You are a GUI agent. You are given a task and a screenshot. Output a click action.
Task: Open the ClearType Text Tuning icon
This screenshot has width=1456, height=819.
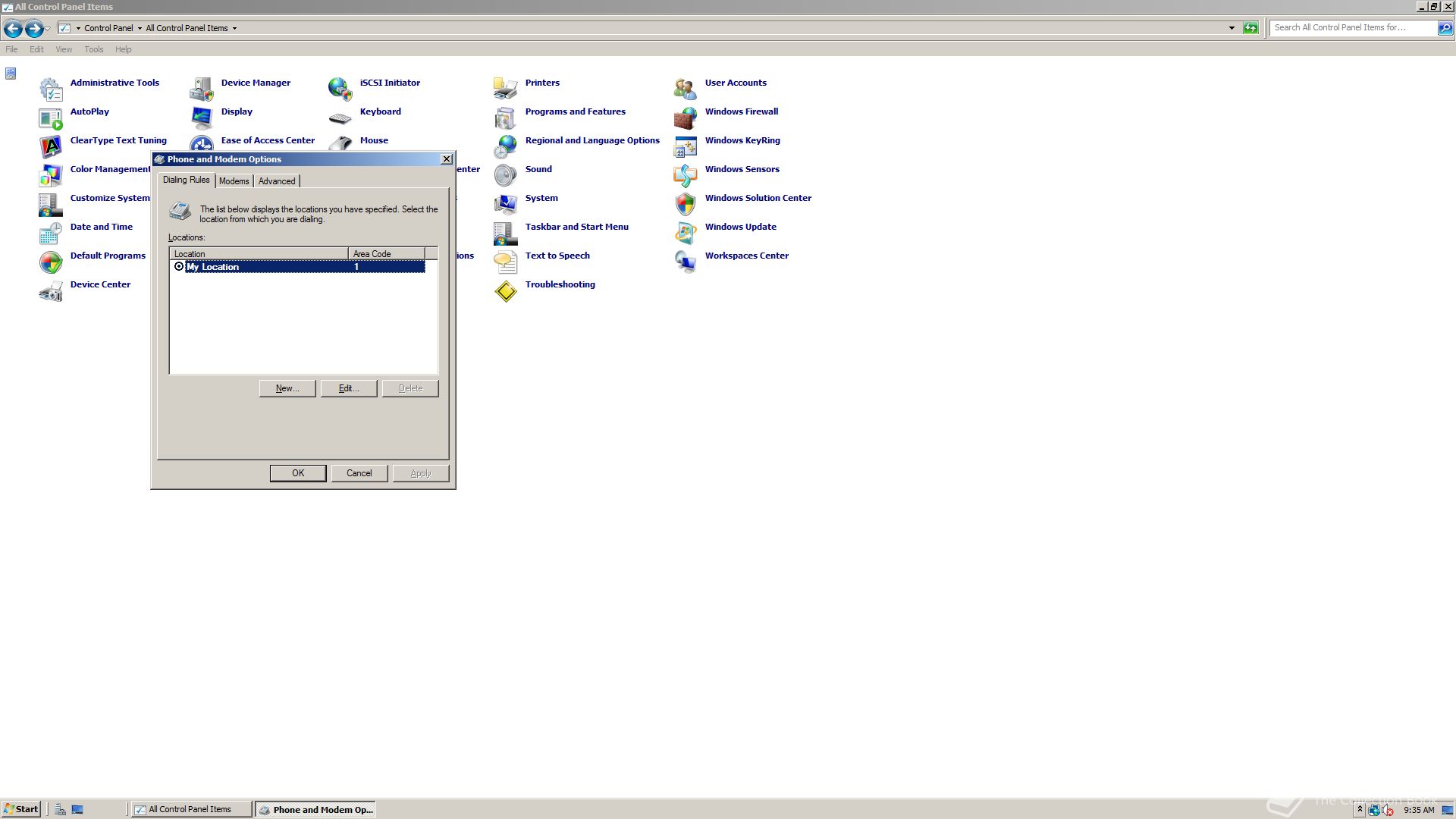pyautogui.click(x=51, y=146)
